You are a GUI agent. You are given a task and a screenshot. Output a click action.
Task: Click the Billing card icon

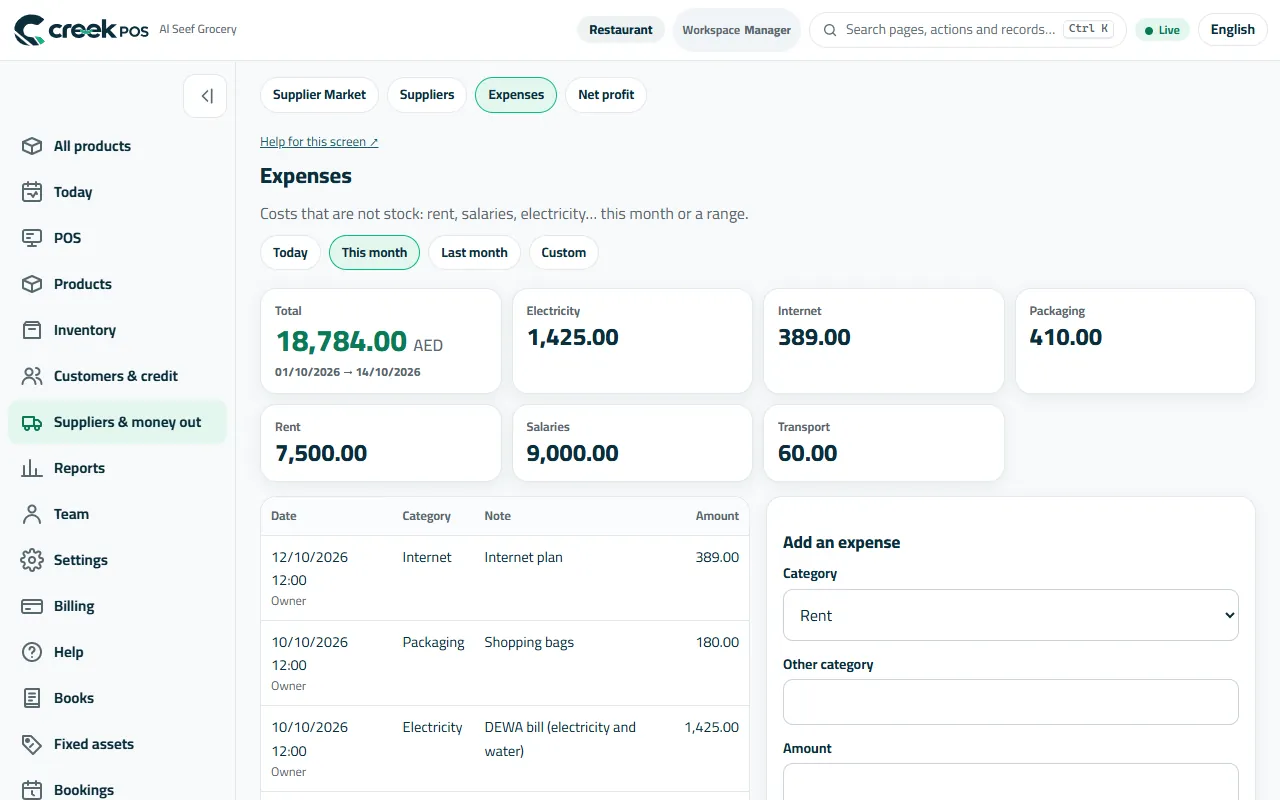coord(32,606)
